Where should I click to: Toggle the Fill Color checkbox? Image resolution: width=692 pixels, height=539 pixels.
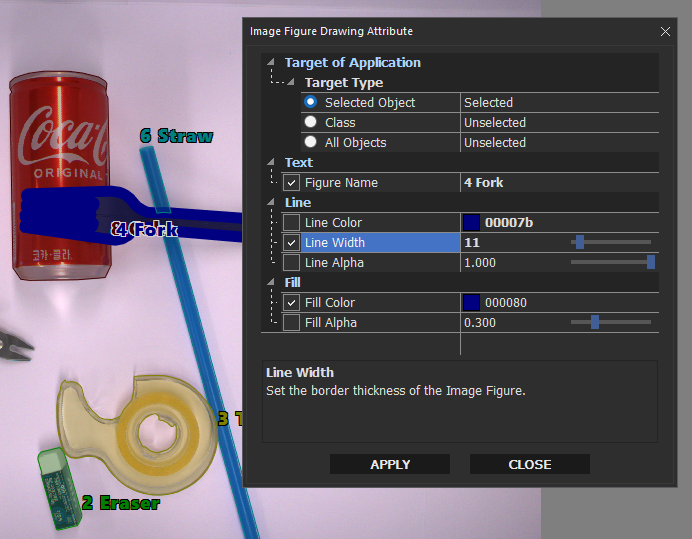tap(291, 302)
